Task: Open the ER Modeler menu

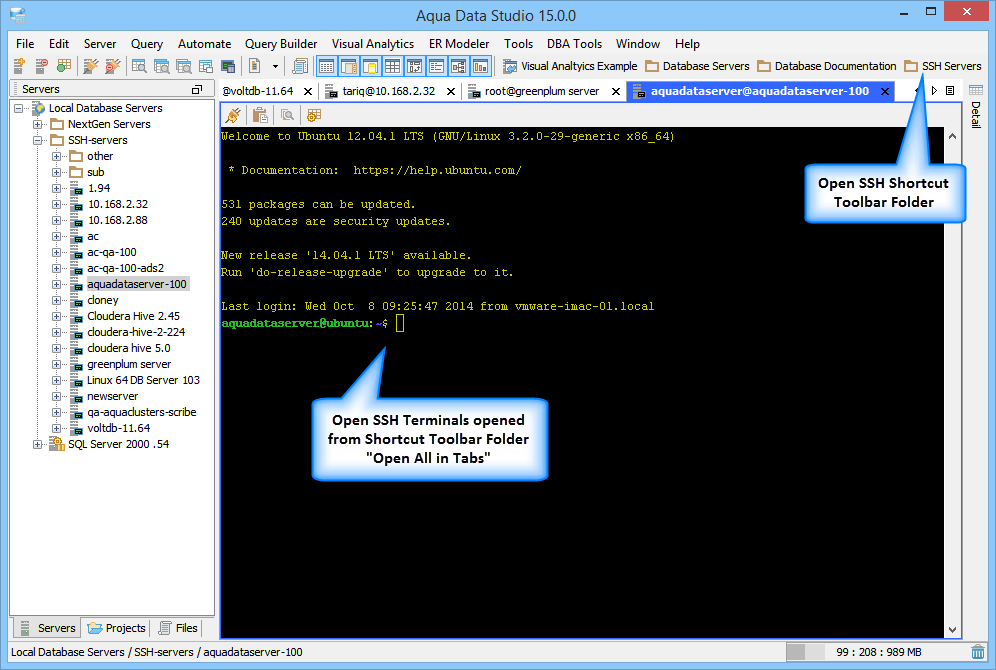Action: [x=459, y=44]
